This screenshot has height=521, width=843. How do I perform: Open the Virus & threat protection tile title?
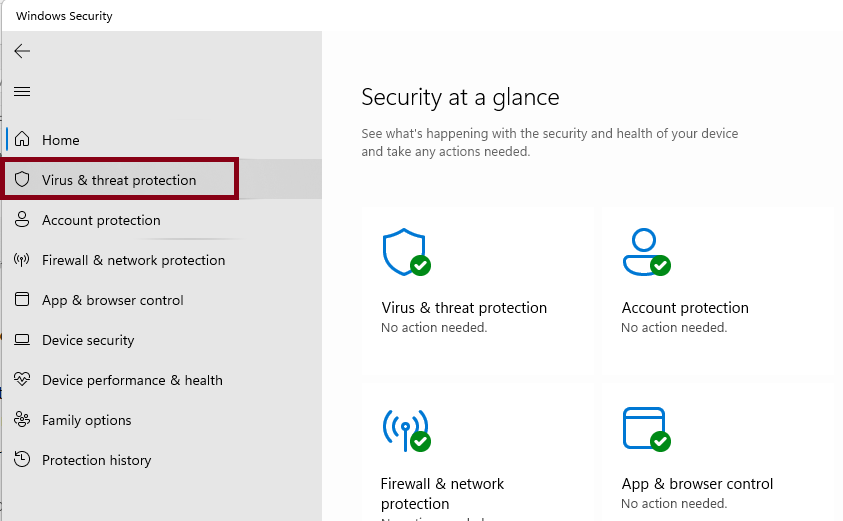click(464, 308)
